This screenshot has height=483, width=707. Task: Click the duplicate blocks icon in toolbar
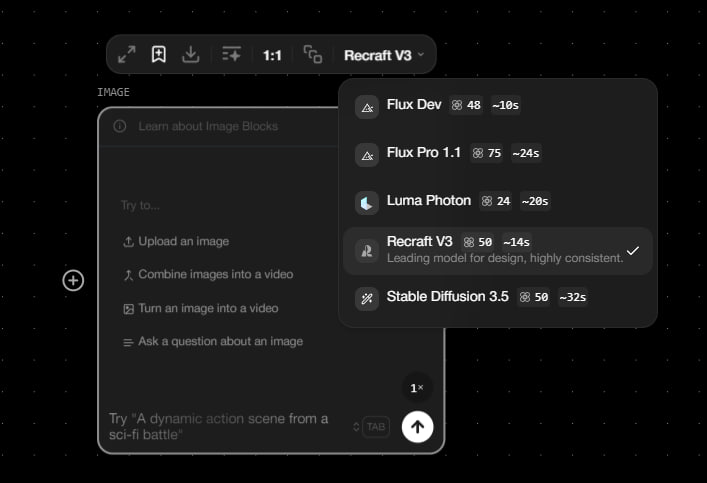pos(313,55)
